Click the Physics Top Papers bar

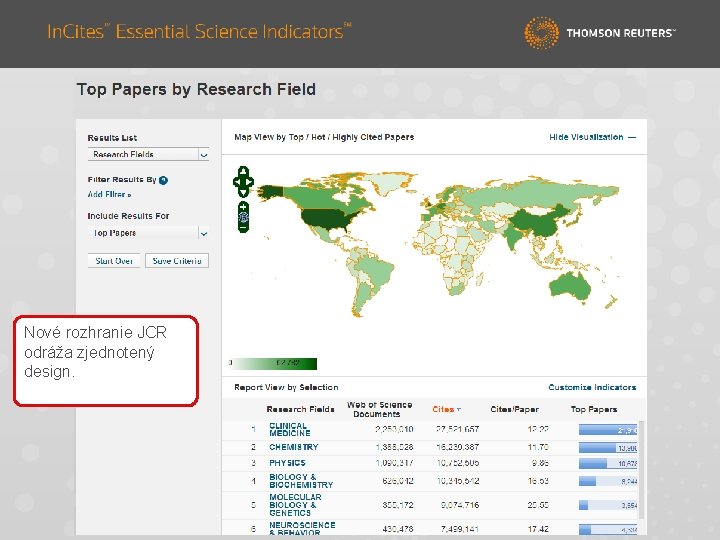point(608,463)
